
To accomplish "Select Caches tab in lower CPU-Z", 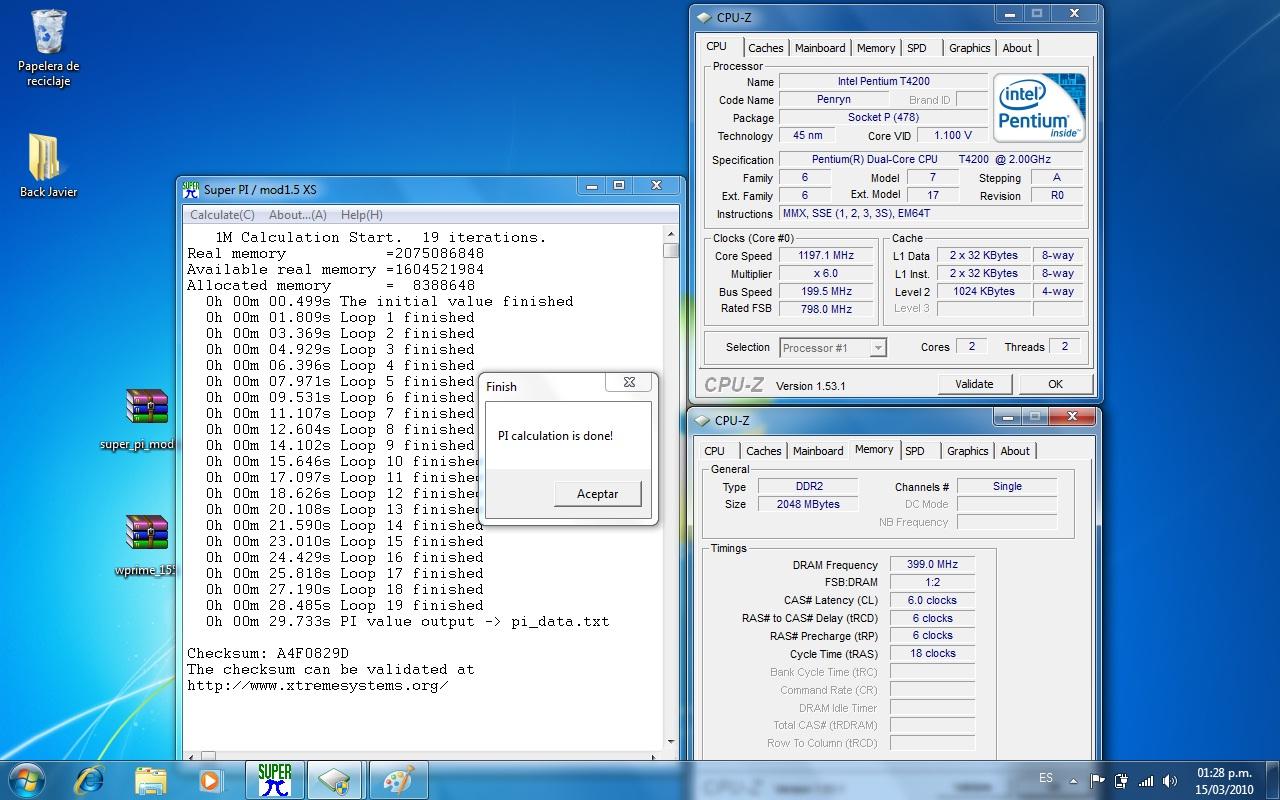I will (x=764, y=451).
